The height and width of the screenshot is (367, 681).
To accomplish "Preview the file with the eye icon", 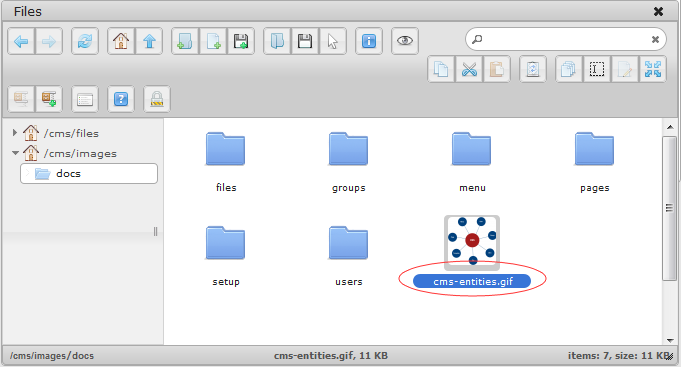I will tap(405, 41).
